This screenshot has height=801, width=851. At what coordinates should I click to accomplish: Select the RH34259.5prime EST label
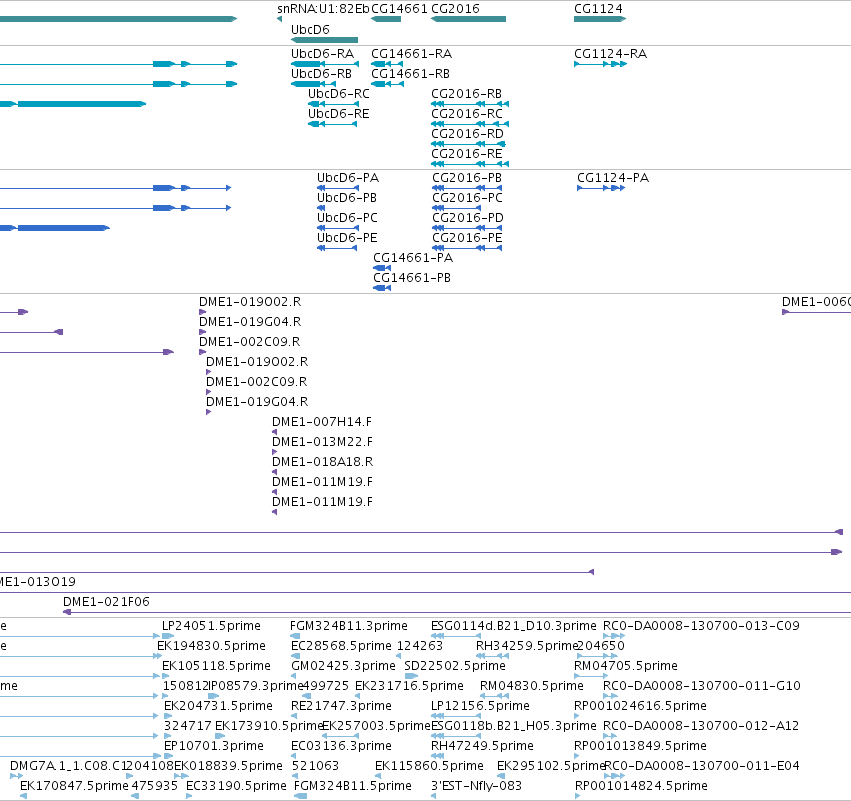click(526, 646)
